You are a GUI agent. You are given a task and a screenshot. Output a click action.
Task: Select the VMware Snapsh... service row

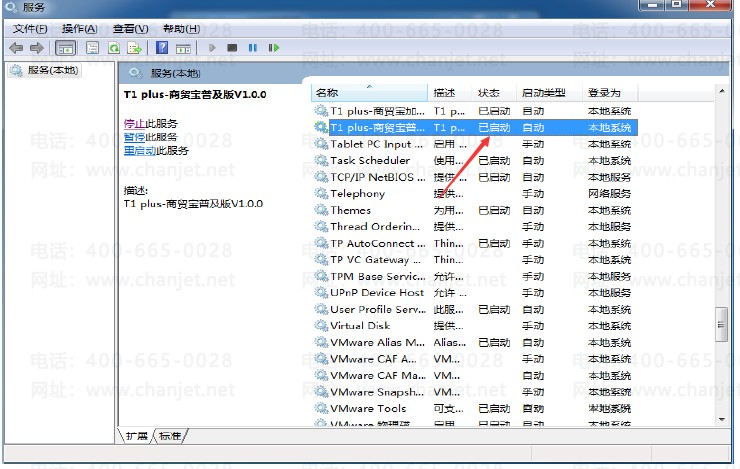[474, 392]
